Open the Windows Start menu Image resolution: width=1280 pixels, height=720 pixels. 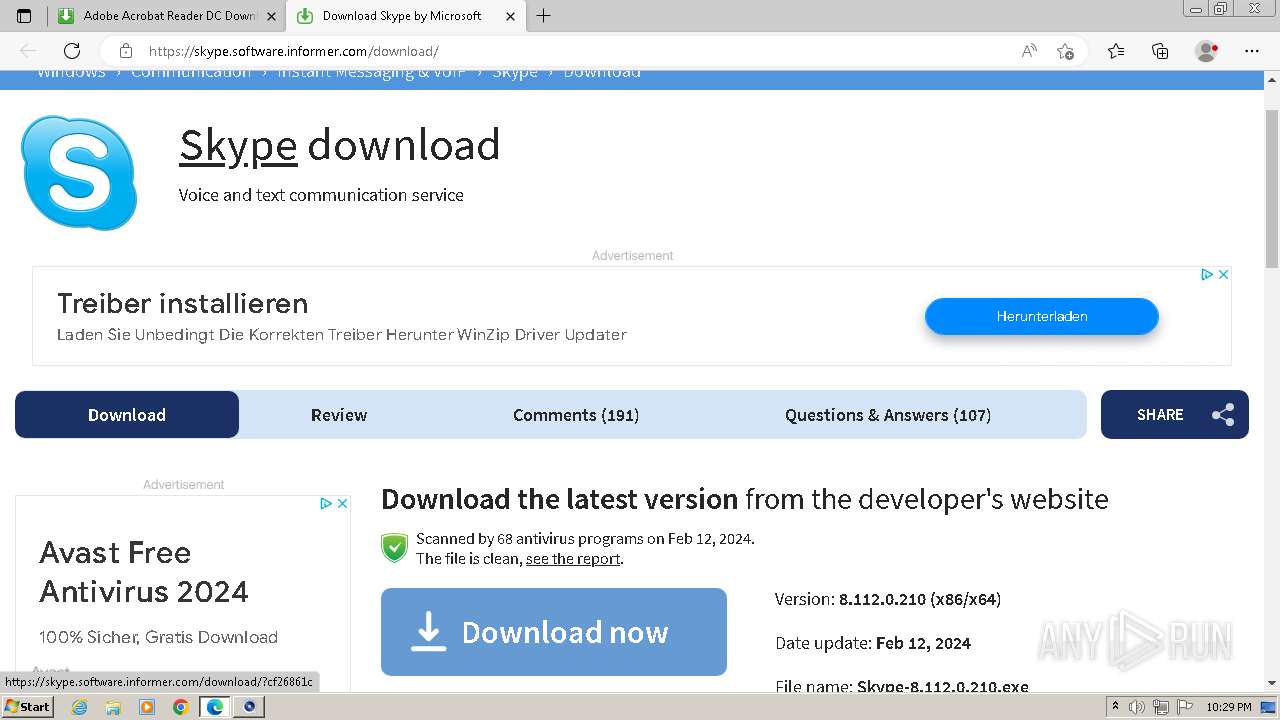(28, 707)
